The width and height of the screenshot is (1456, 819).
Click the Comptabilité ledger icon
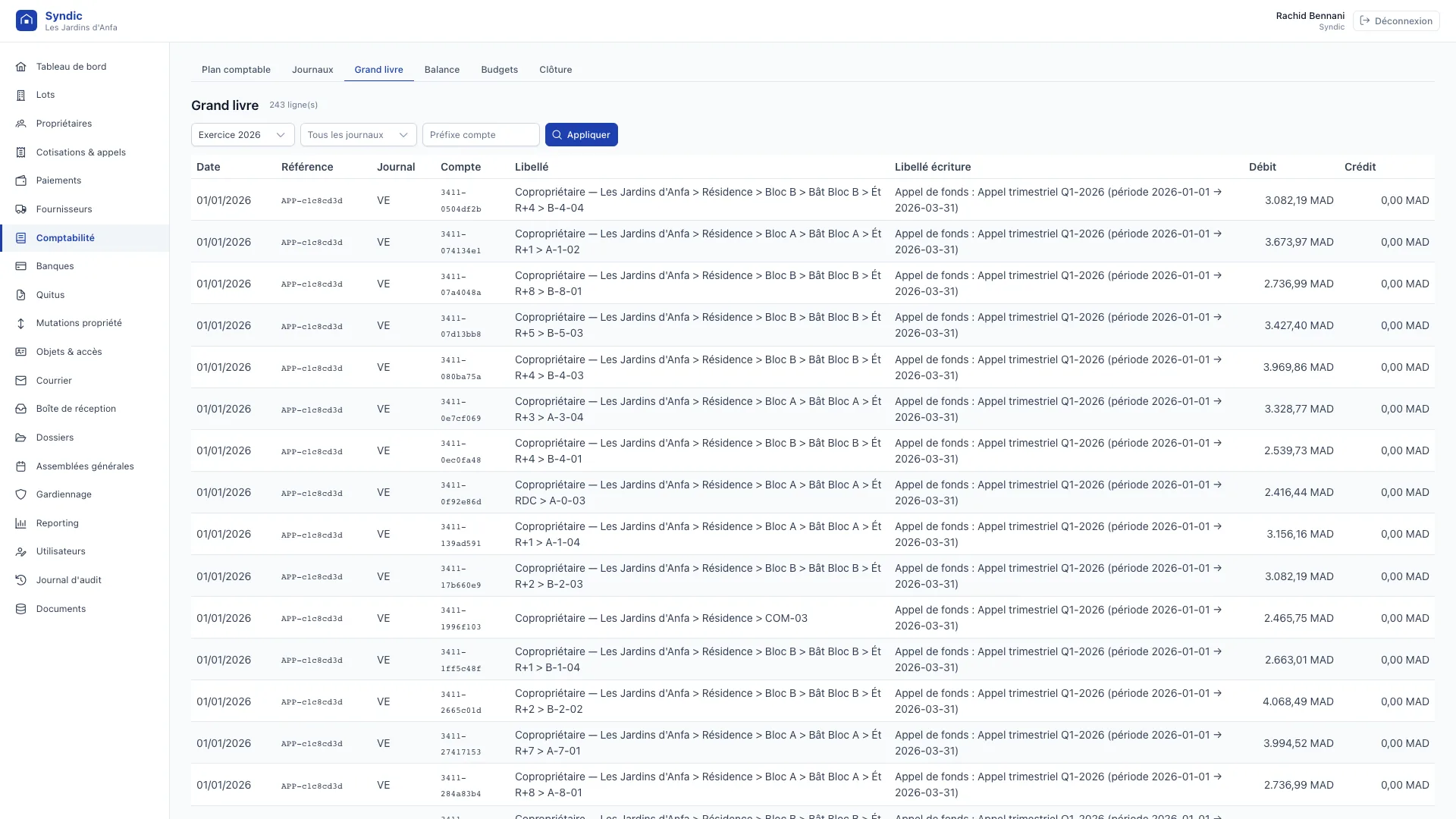(21, 238)
